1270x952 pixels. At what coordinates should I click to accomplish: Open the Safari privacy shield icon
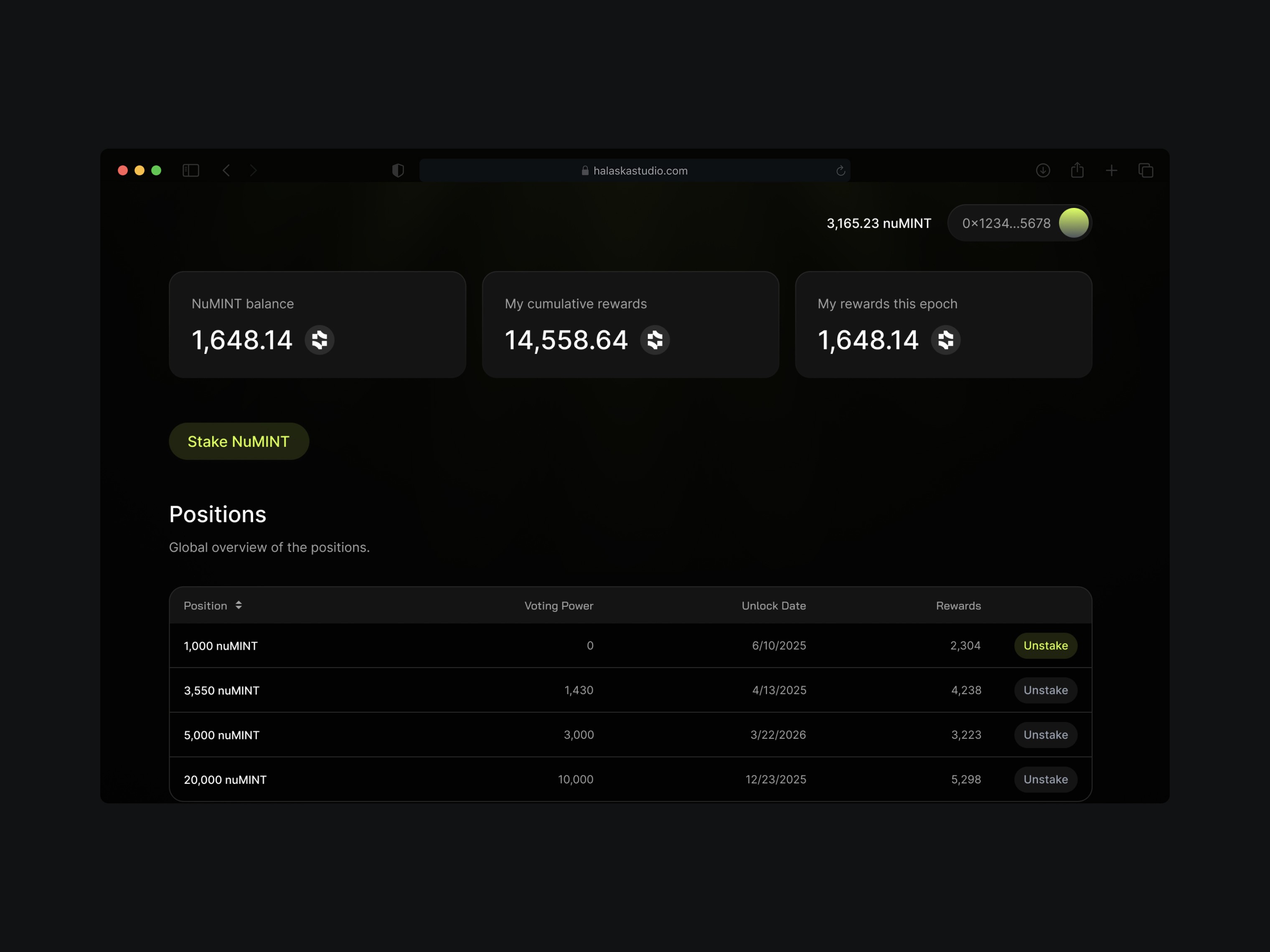coord(398,170)
